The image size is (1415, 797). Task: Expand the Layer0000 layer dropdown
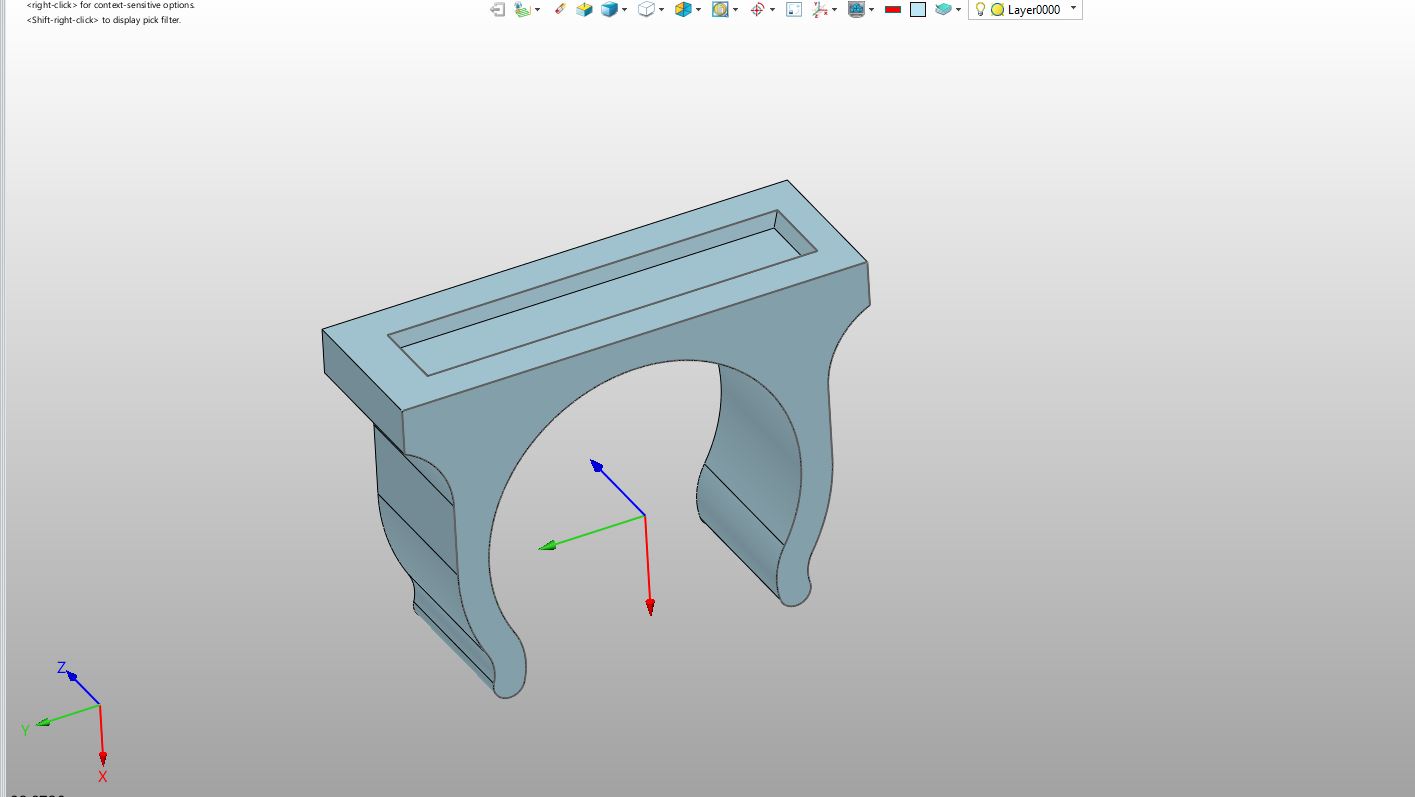pyautogui.click(x=1074, y=8)
